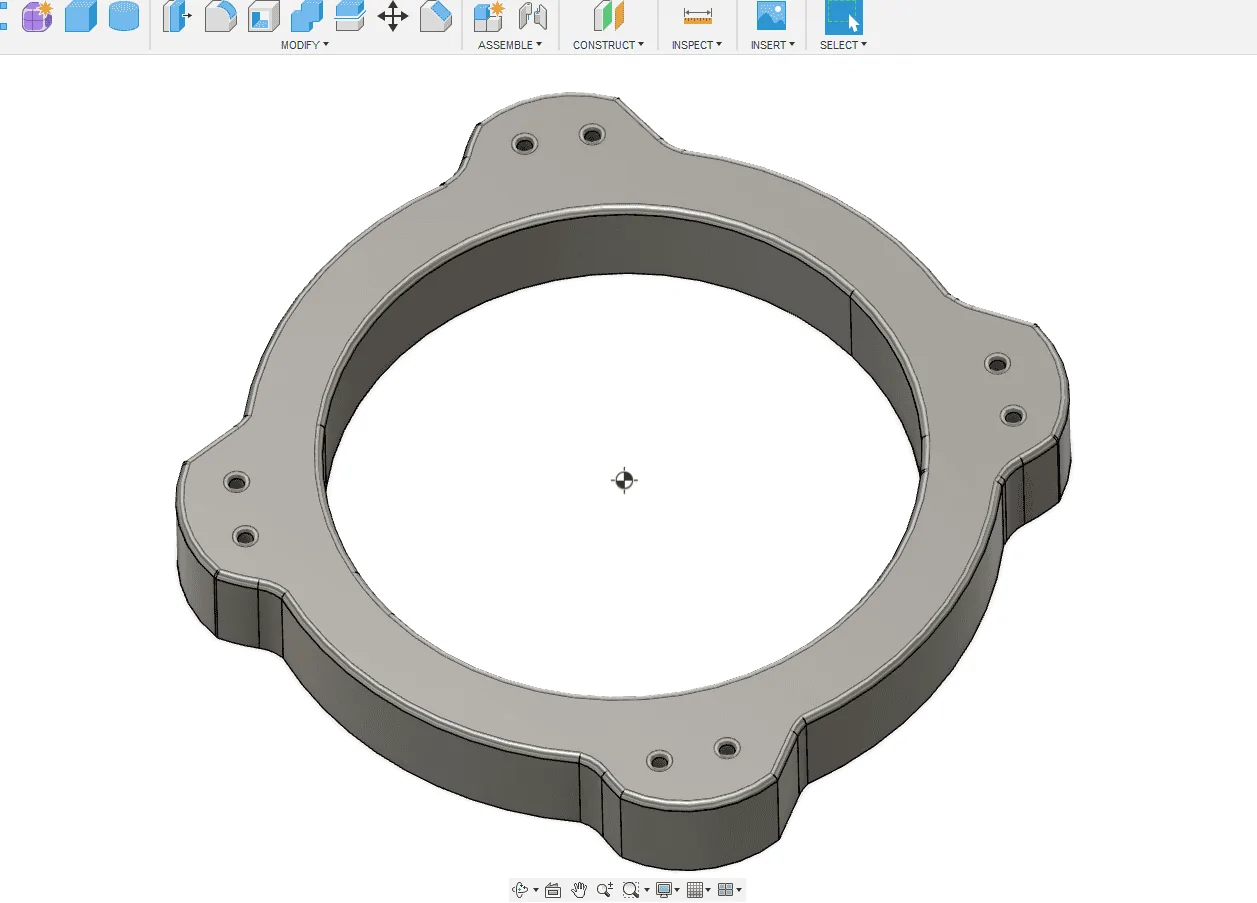Screen dimensions: 1257x903
Task: Open the MODIFY dropdown menu
Action: tap(304, 45)
